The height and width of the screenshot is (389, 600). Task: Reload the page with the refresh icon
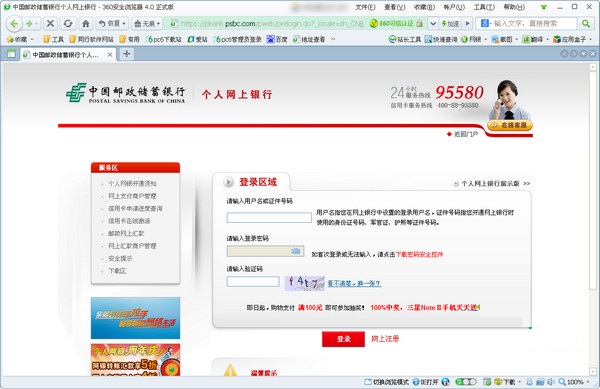coord(68,24)
